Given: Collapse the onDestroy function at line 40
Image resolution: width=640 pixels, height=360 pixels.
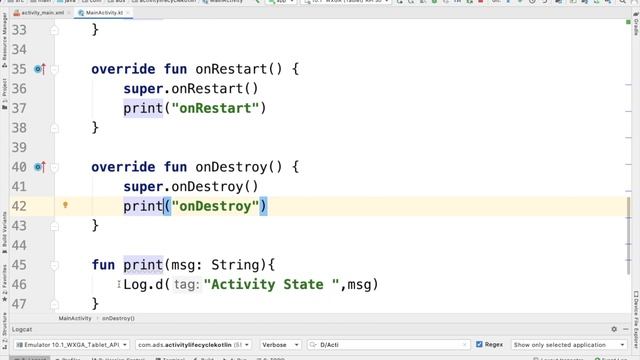Looking at the screenshot, I should pyautogui.click(x=54, y=167).
